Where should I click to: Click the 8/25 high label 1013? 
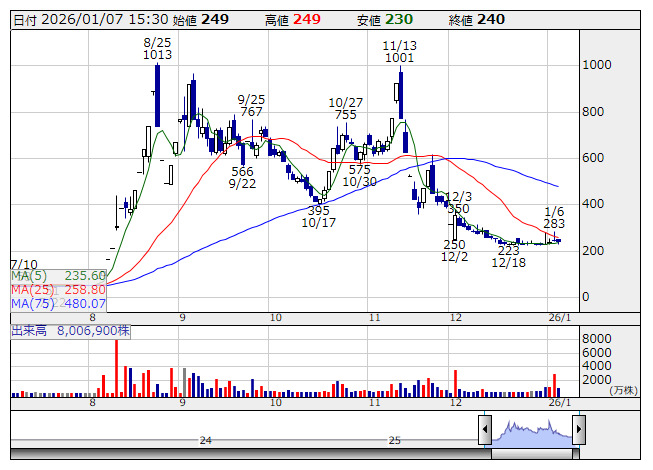pos(157,55)
